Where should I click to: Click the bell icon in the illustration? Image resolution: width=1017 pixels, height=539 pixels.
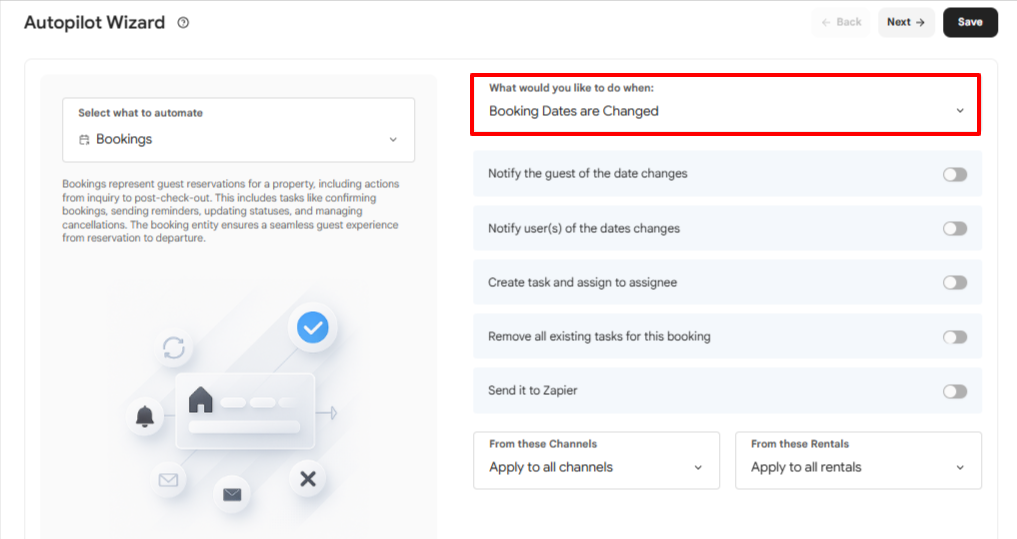coord(145,415)
